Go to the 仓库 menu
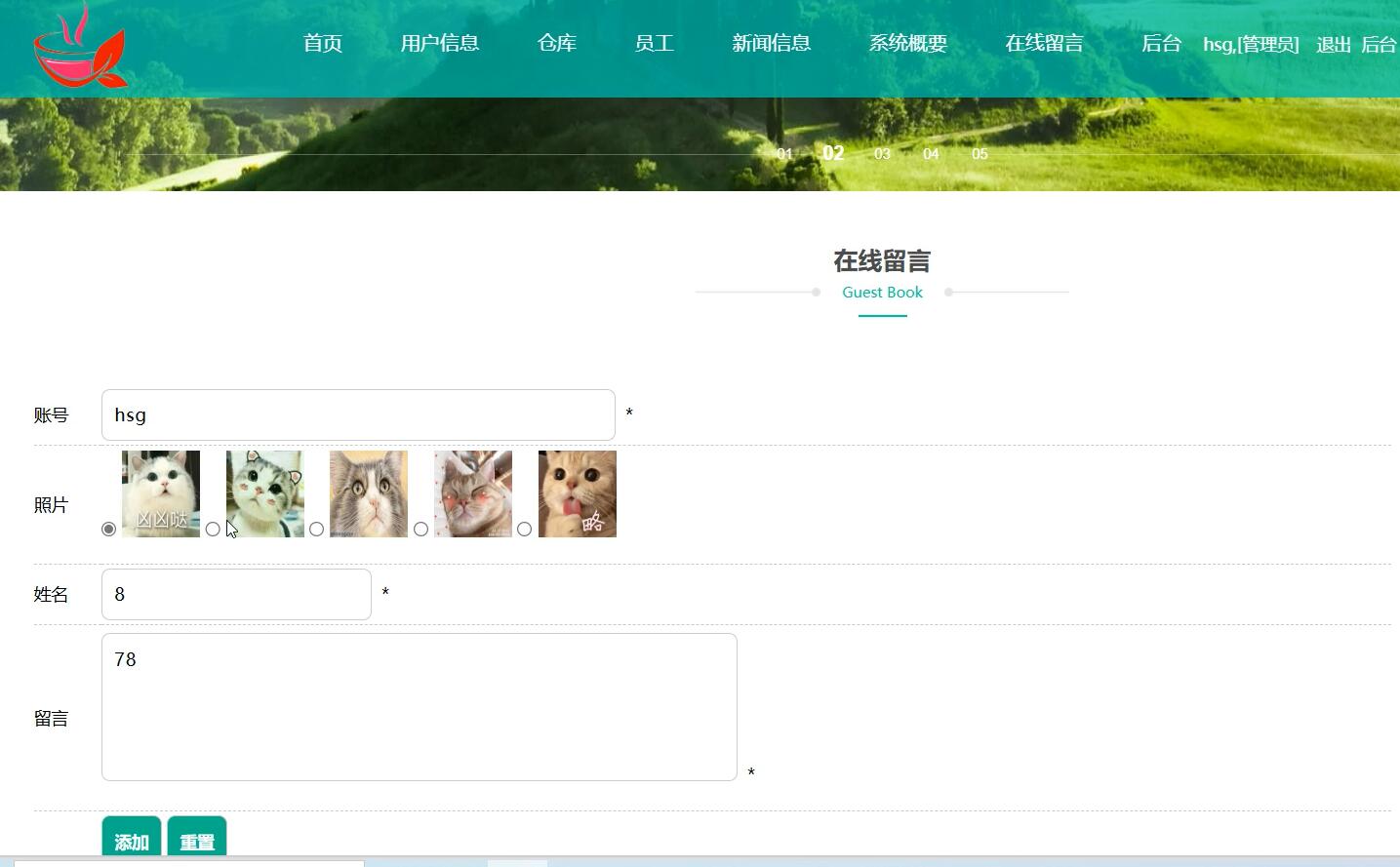 coord(557,43)
